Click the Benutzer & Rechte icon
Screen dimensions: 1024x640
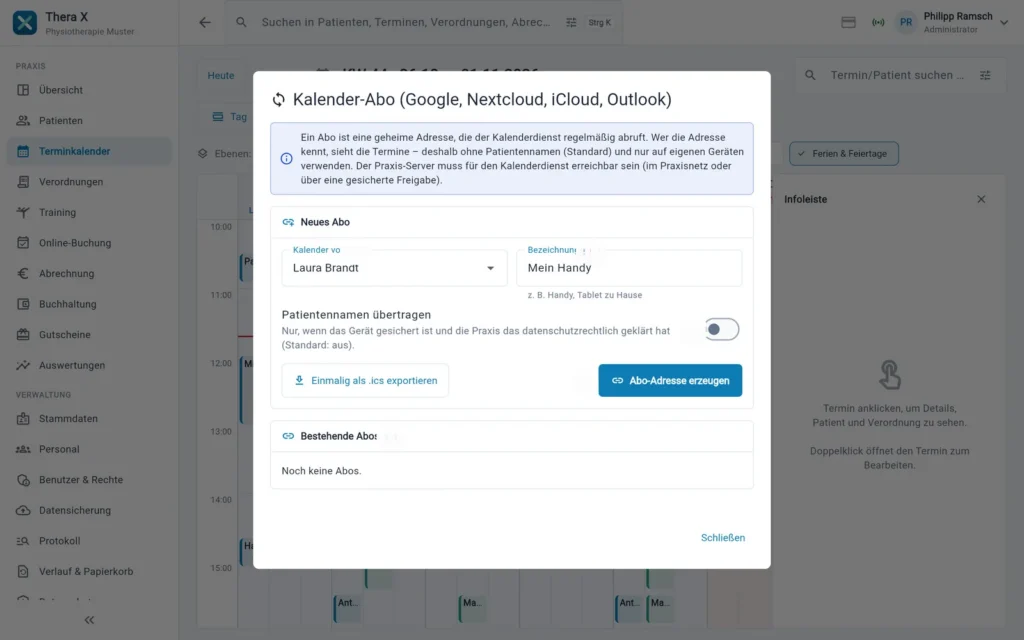click(x=23, y=480)
